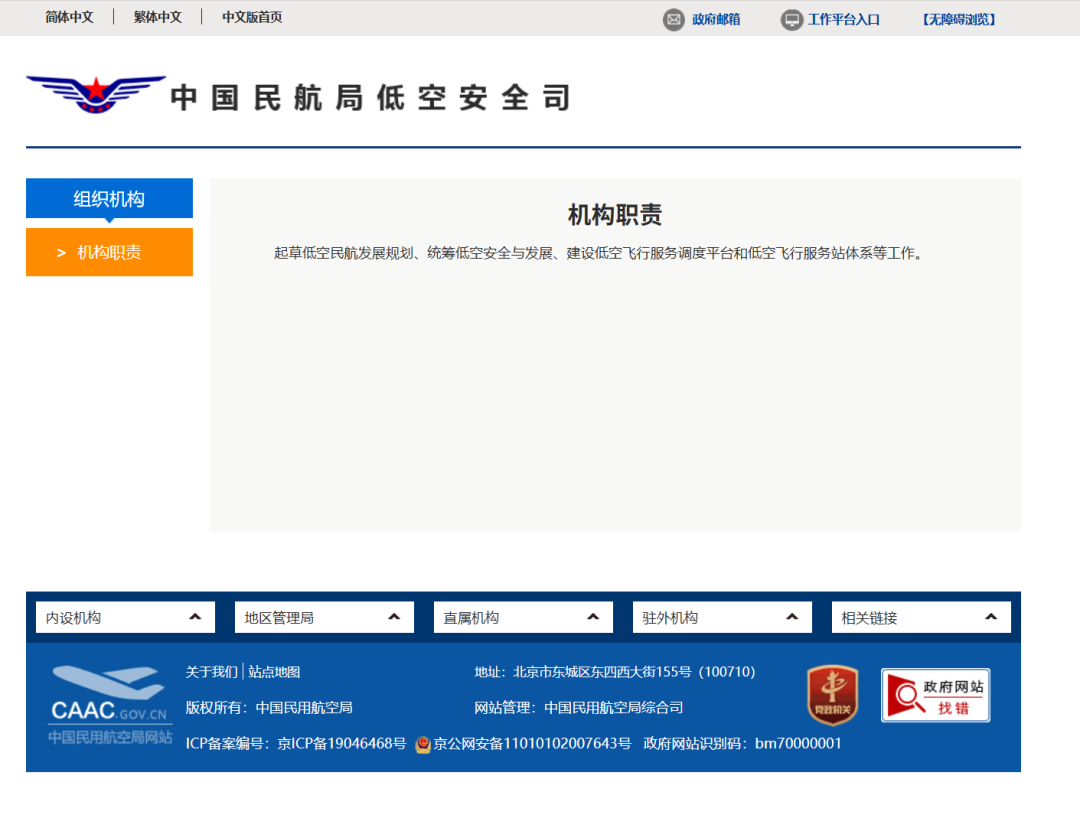This screenshot has height=828, width=1080.
Task: Click the 机构职责 page heading
Action: 614,215
